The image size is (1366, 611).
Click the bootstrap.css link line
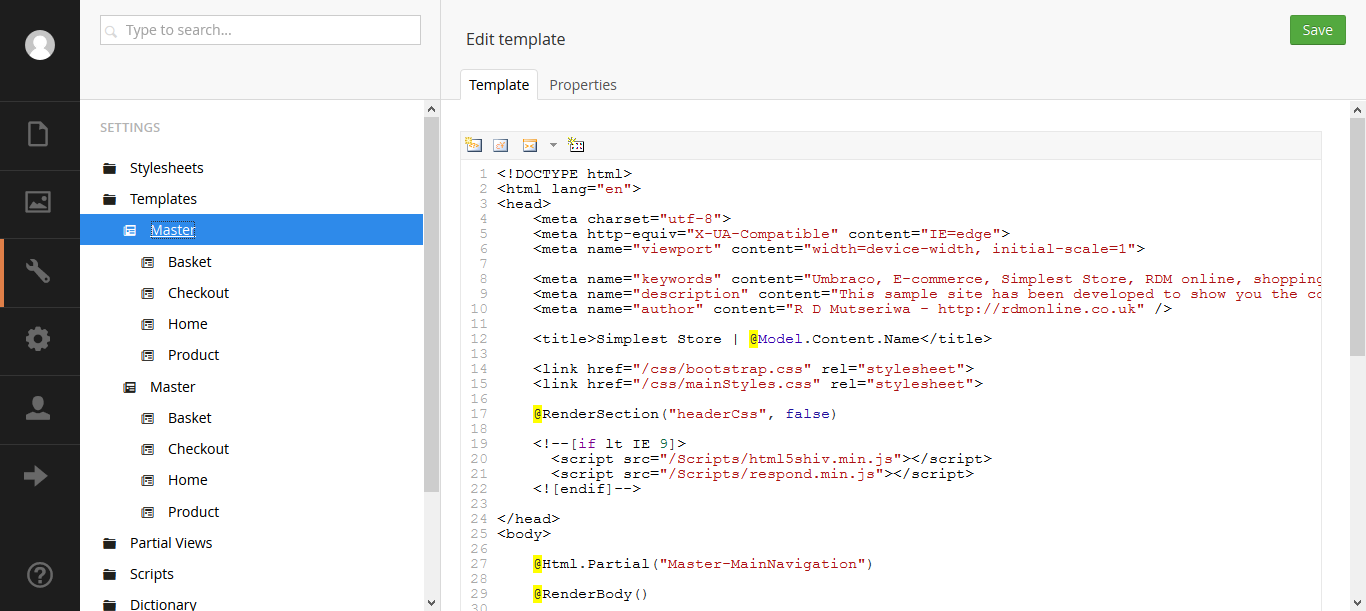tap(753, 369)
